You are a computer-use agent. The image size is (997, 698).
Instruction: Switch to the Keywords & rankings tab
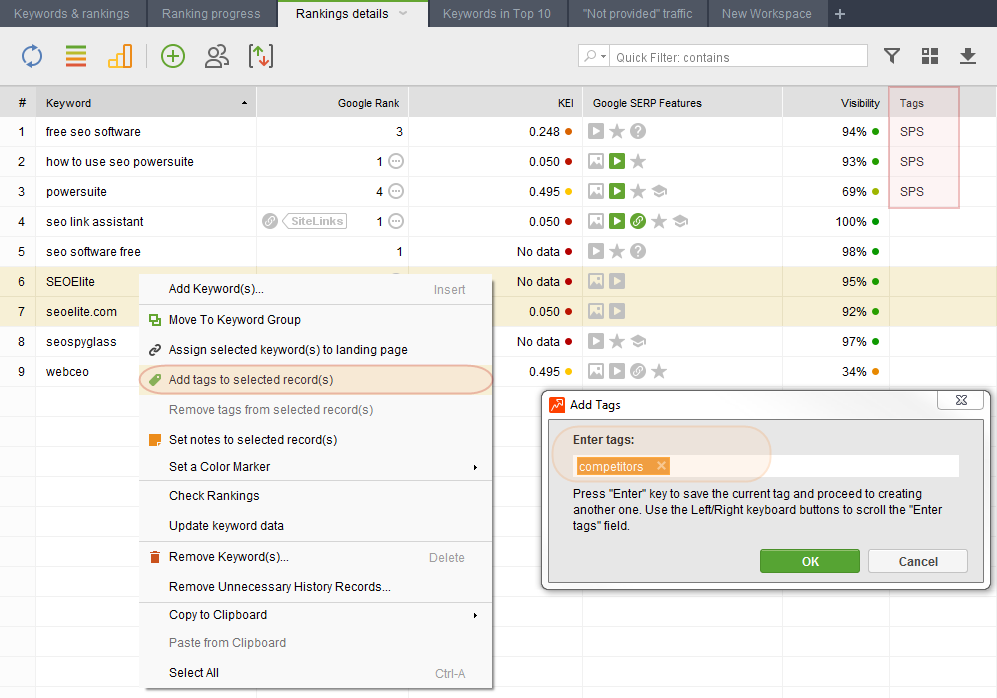(x=72, y=13)
